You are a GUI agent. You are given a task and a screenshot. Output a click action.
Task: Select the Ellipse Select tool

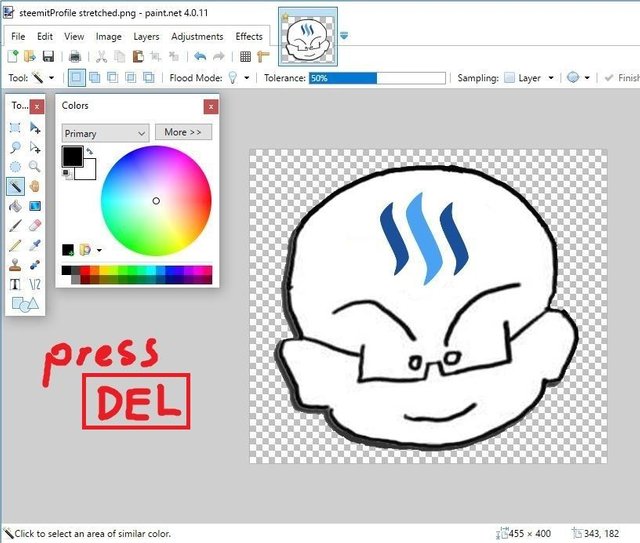pos(15,167)
